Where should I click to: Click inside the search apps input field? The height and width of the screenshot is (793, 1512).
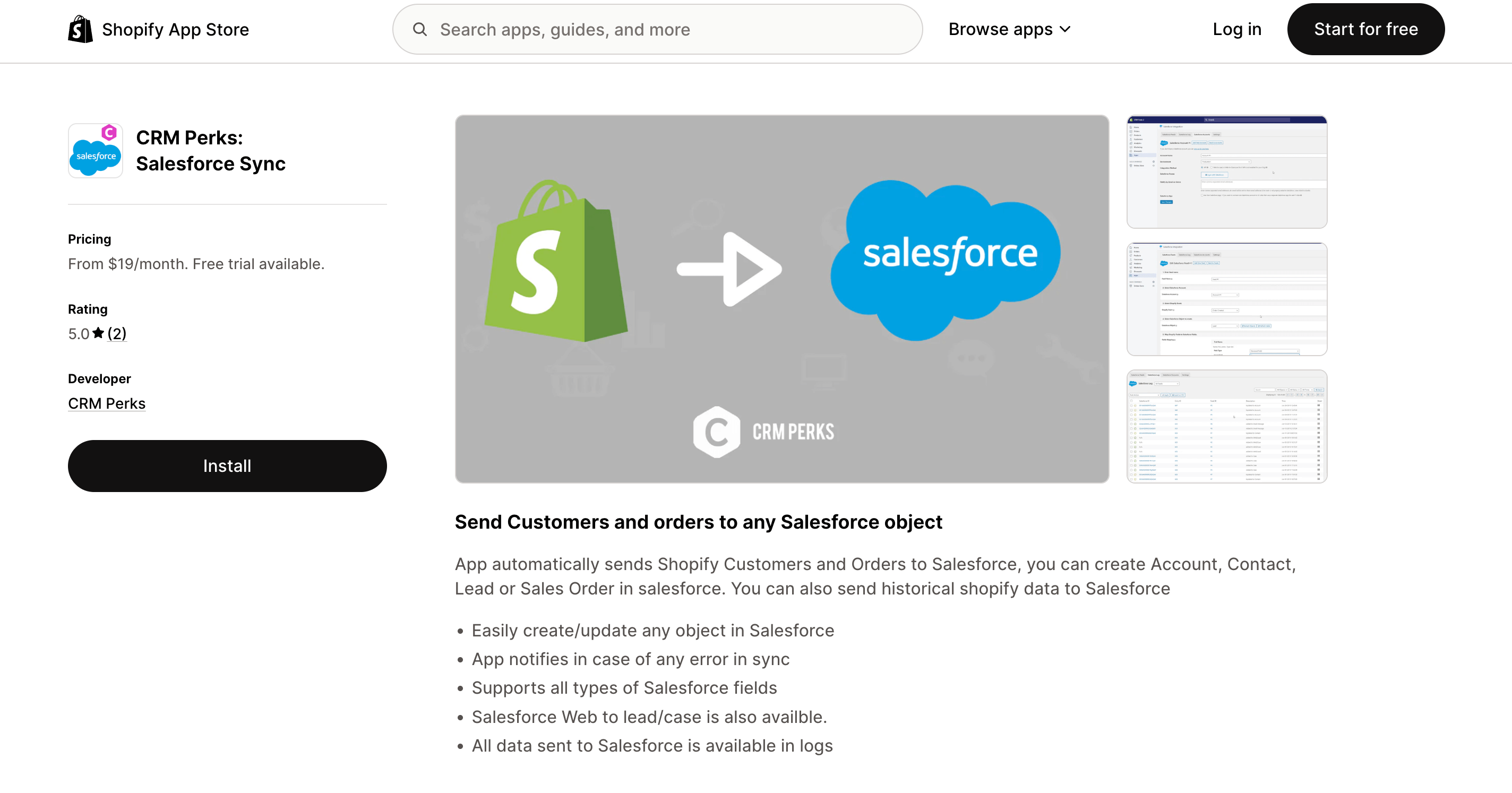coord(646,29)
